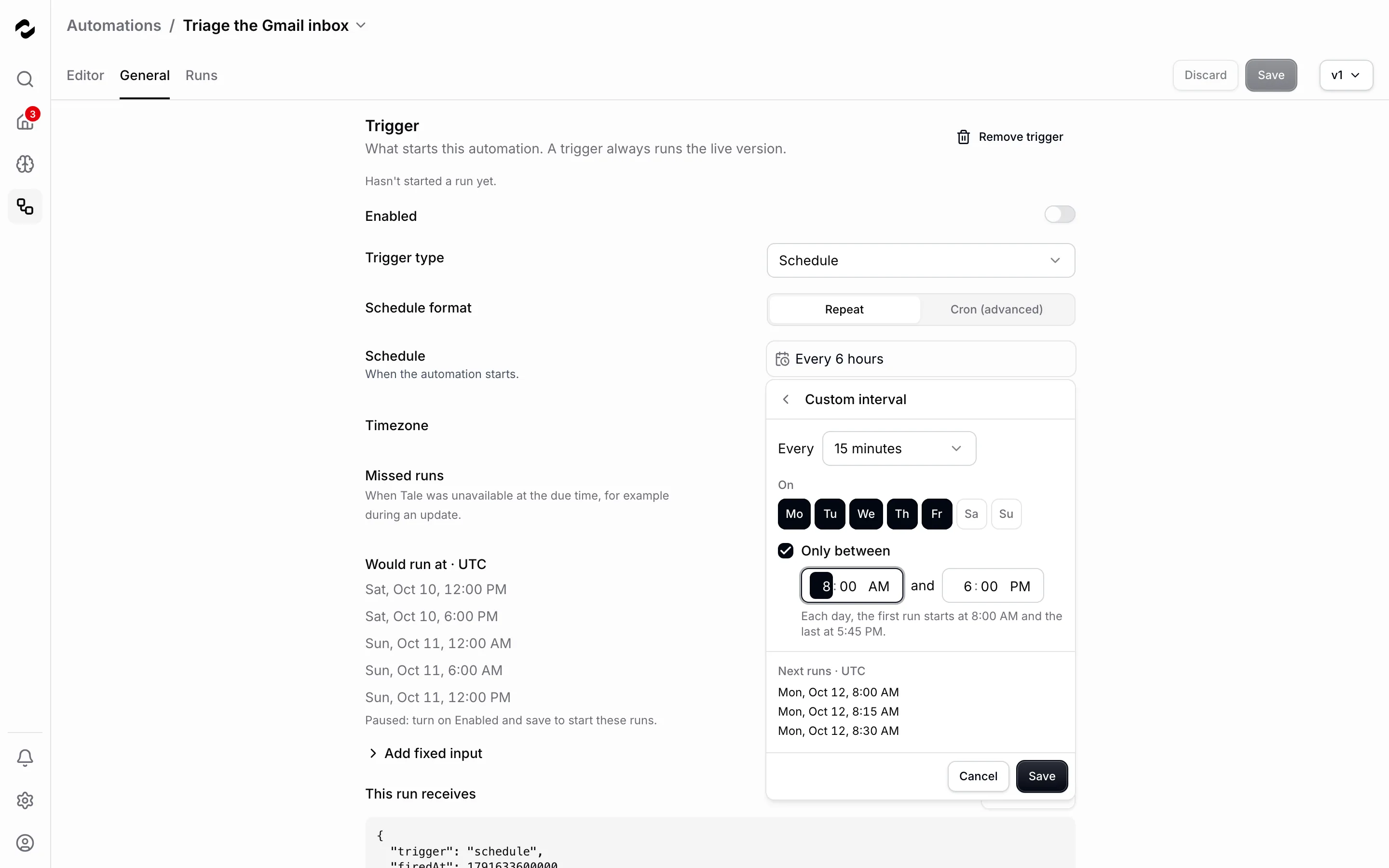
Task: Switch to the Editor tab
Action: pos(85,75)
